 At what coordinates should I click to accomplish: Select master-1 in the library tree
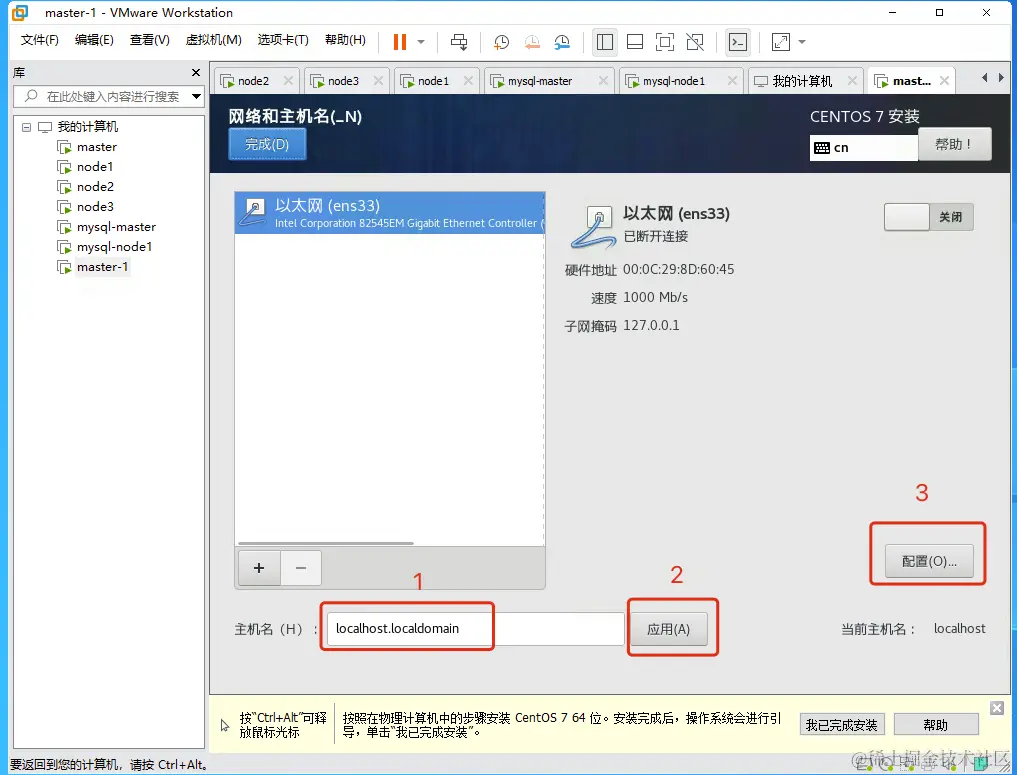[102, 267]
